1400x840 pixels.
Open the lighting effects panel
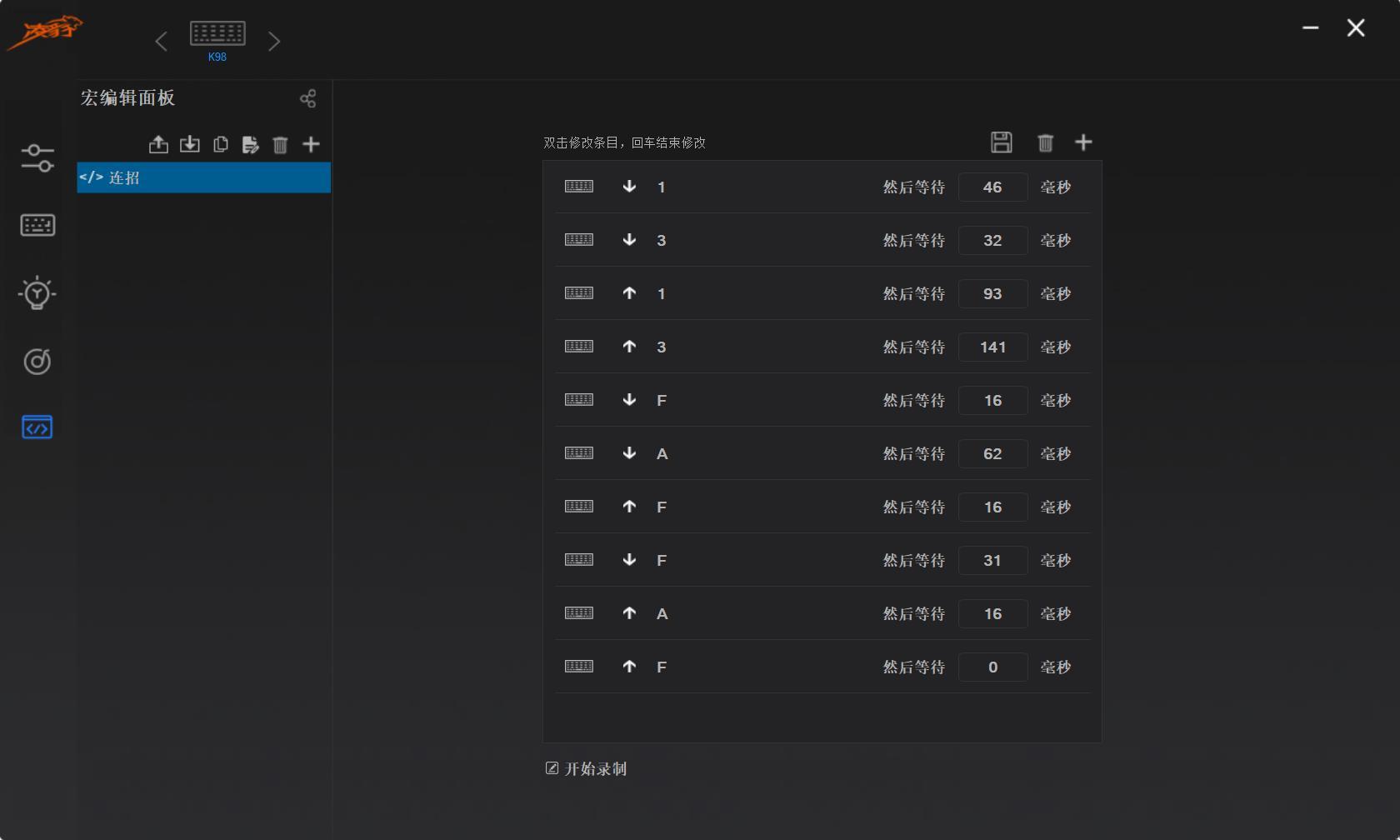click(37, 293)
